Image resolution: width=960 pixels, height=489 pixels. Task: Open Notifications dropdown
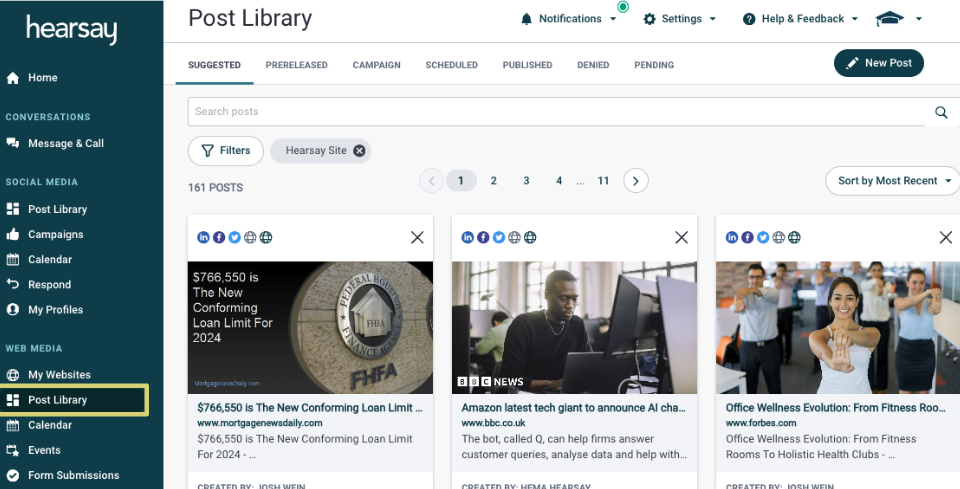[x=569, y=19]
